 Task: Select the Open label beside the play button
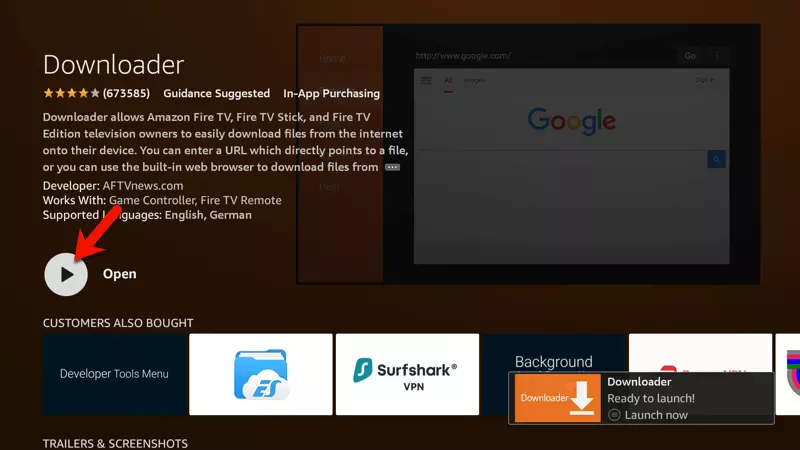pos(119,274)
